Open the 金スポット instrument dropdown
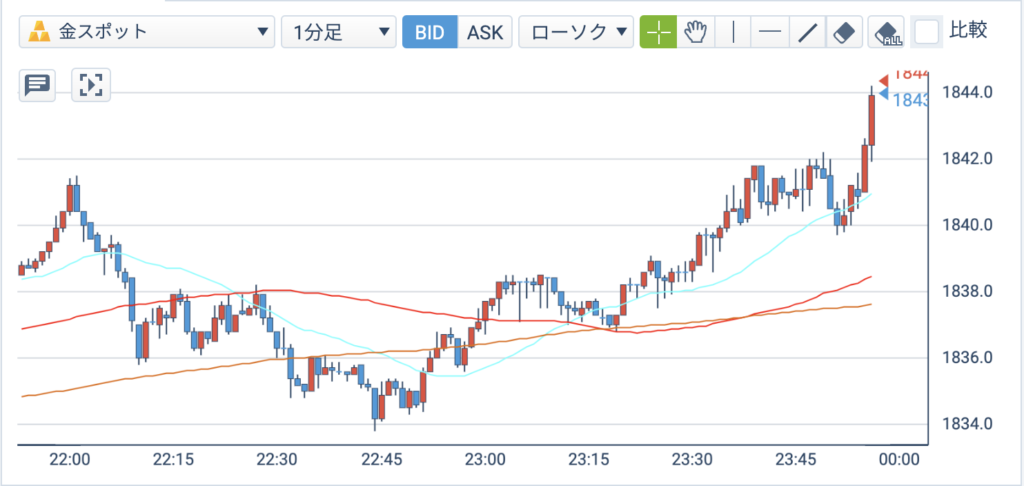Viewport: 1024px width, 486px height. [146, 32]
